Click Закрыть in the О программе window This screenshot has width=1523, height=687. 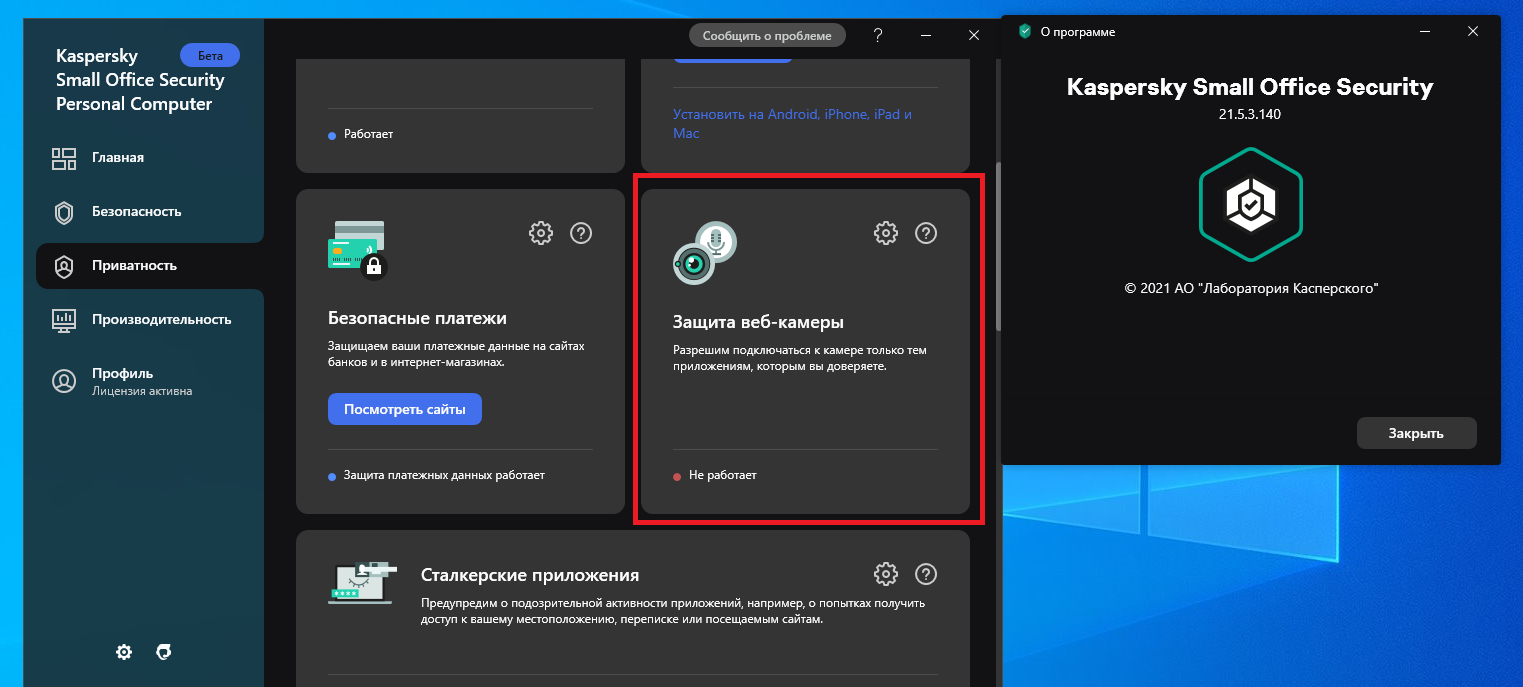point(1416,433)
